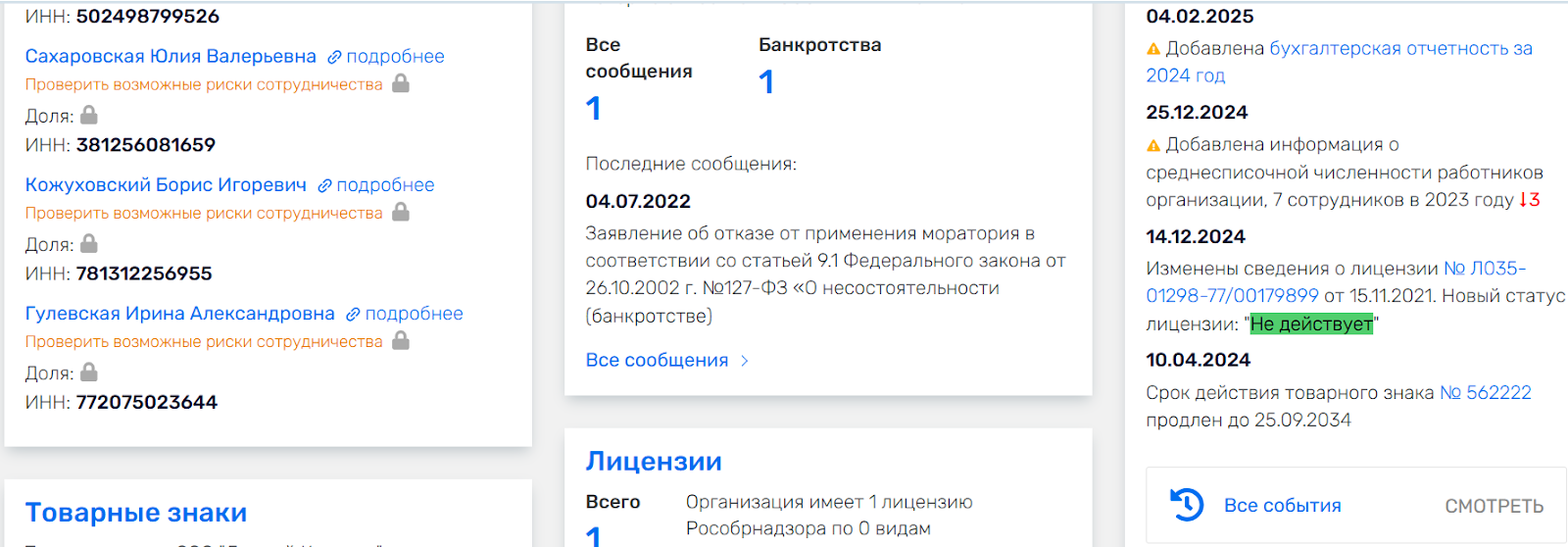Image resolution: width=1568 pixels, height=547 pixels.
Task: Select text Организация имеет 1 лицензию
Action: pyautogui.click(x=829, y=502)
